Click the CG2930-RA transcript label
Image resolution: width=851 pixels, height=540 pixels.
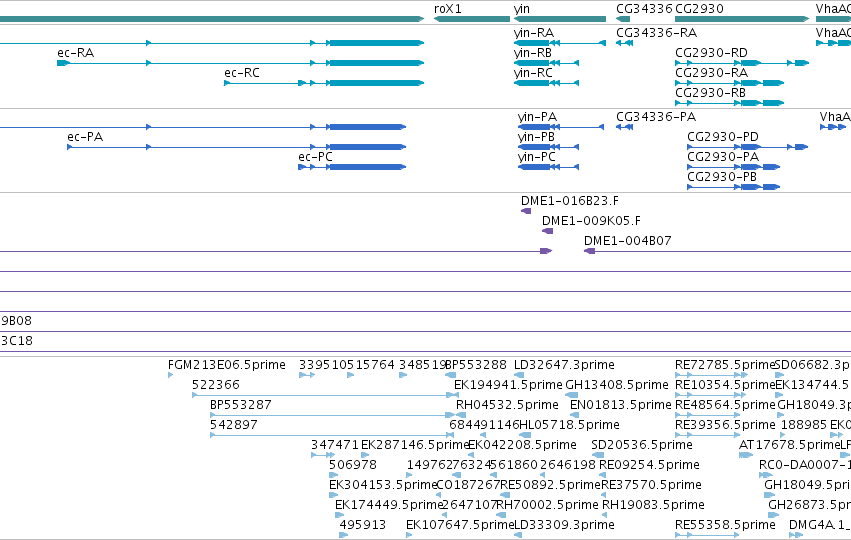[x=712, y=73]
